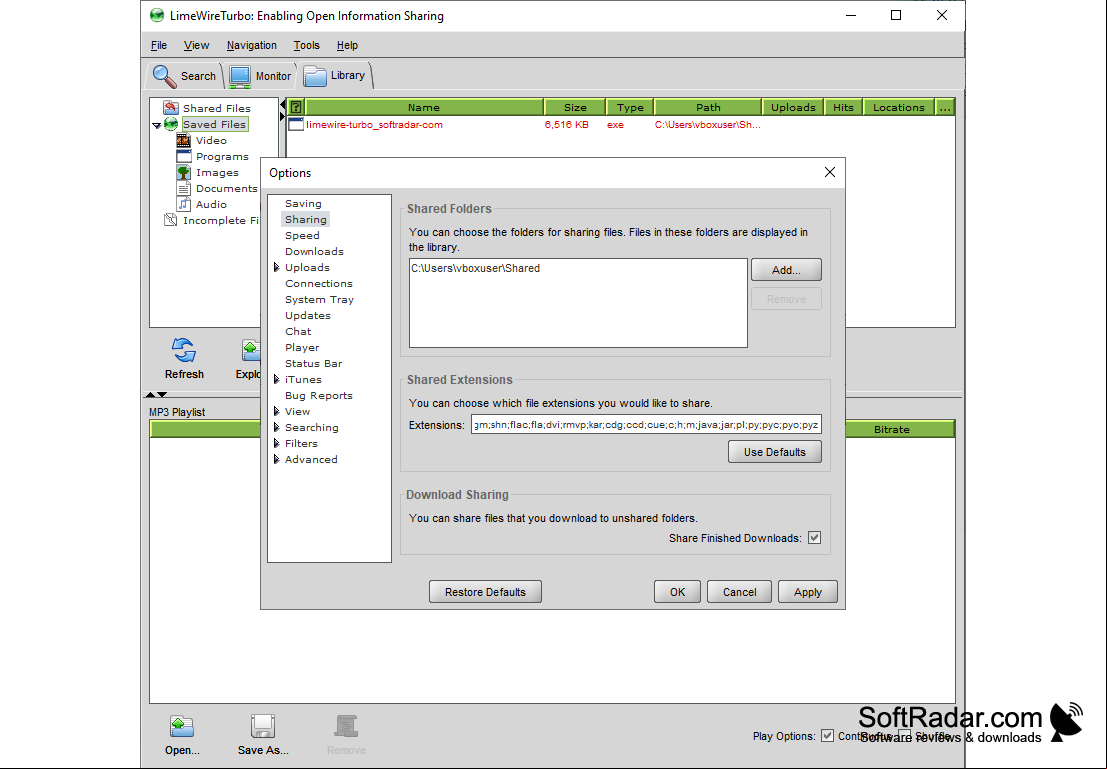Expand the Uploads options node
Viewport: 1107px width, 769px height.
pyautogui.click(x=277, y=268)
